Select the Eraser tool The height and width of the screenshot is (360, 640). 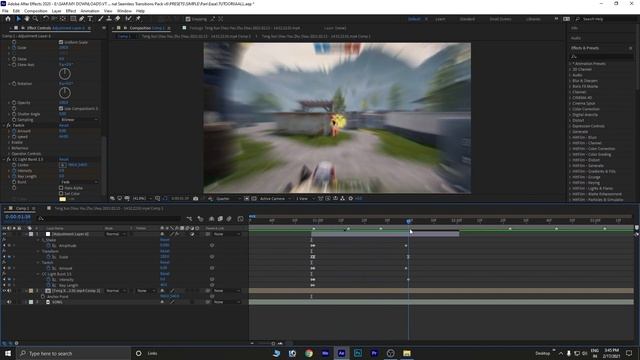pos(118,19)
